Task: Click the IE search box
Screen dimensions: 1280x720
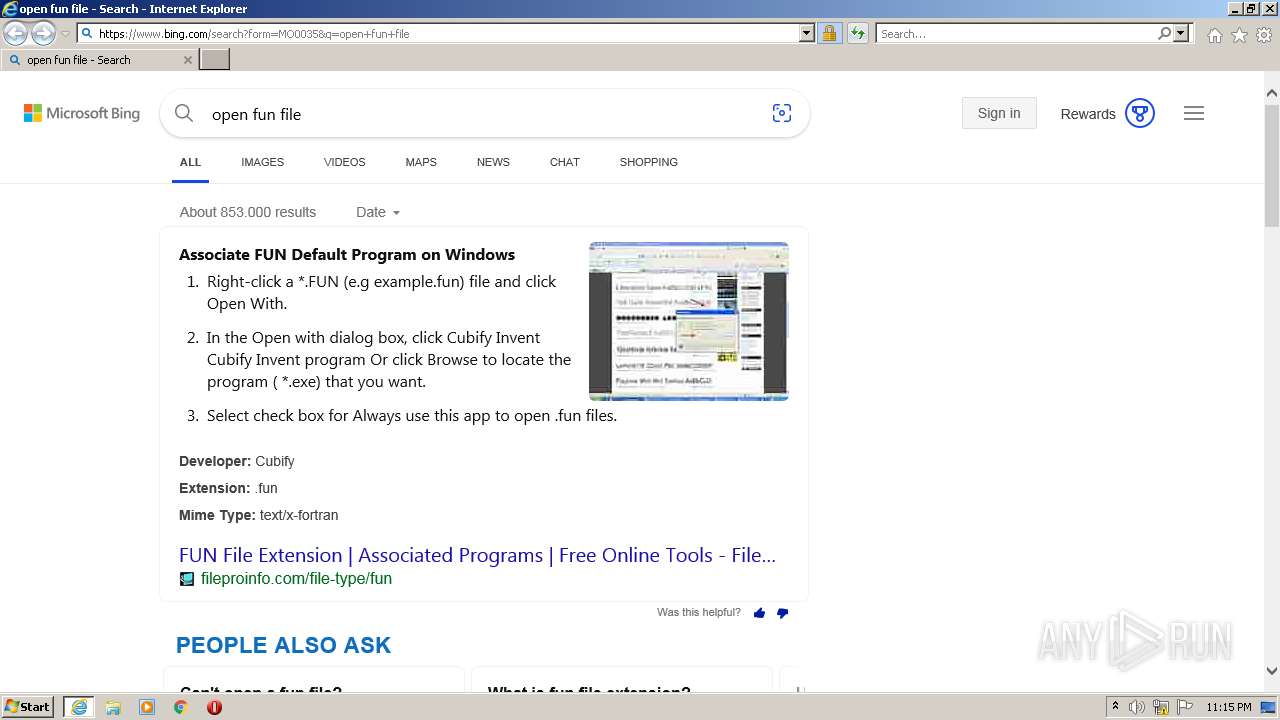Action: point(1016,34)
